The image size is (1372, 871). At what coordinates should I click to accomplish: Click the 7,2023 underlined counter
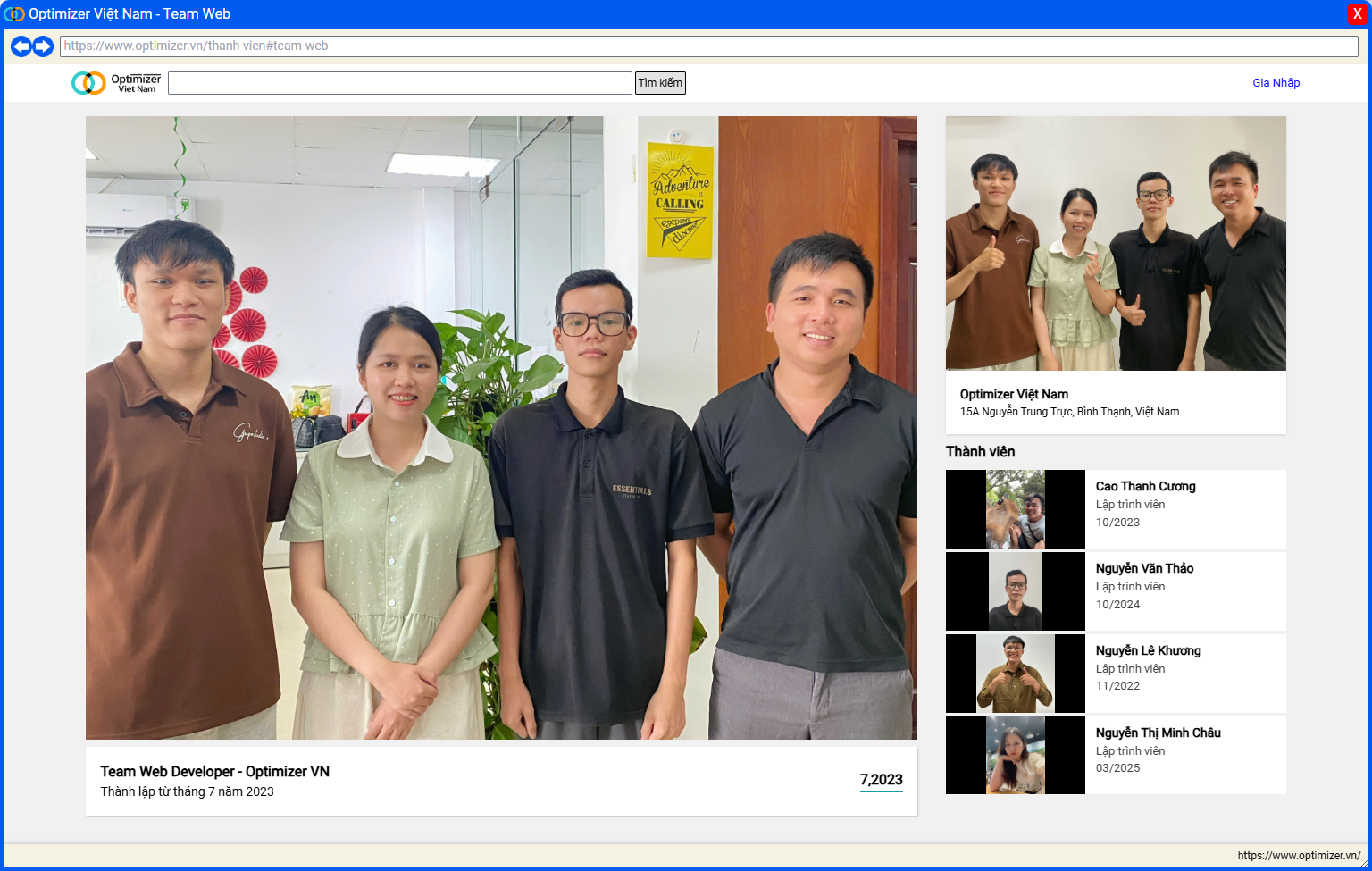coord(881,780)
